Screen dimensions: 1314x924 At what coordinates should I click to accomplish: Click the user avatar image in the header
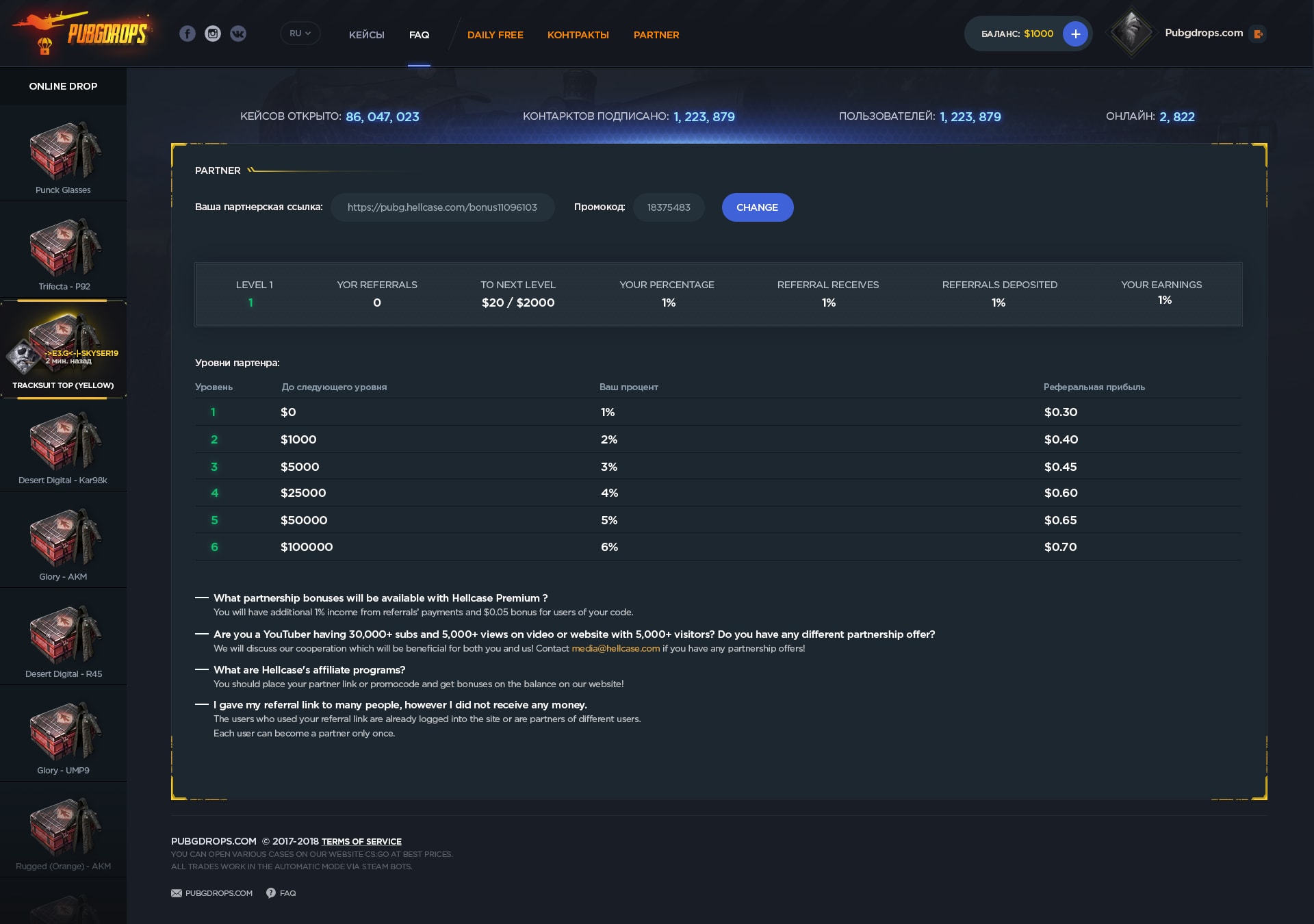(1131, 32)
